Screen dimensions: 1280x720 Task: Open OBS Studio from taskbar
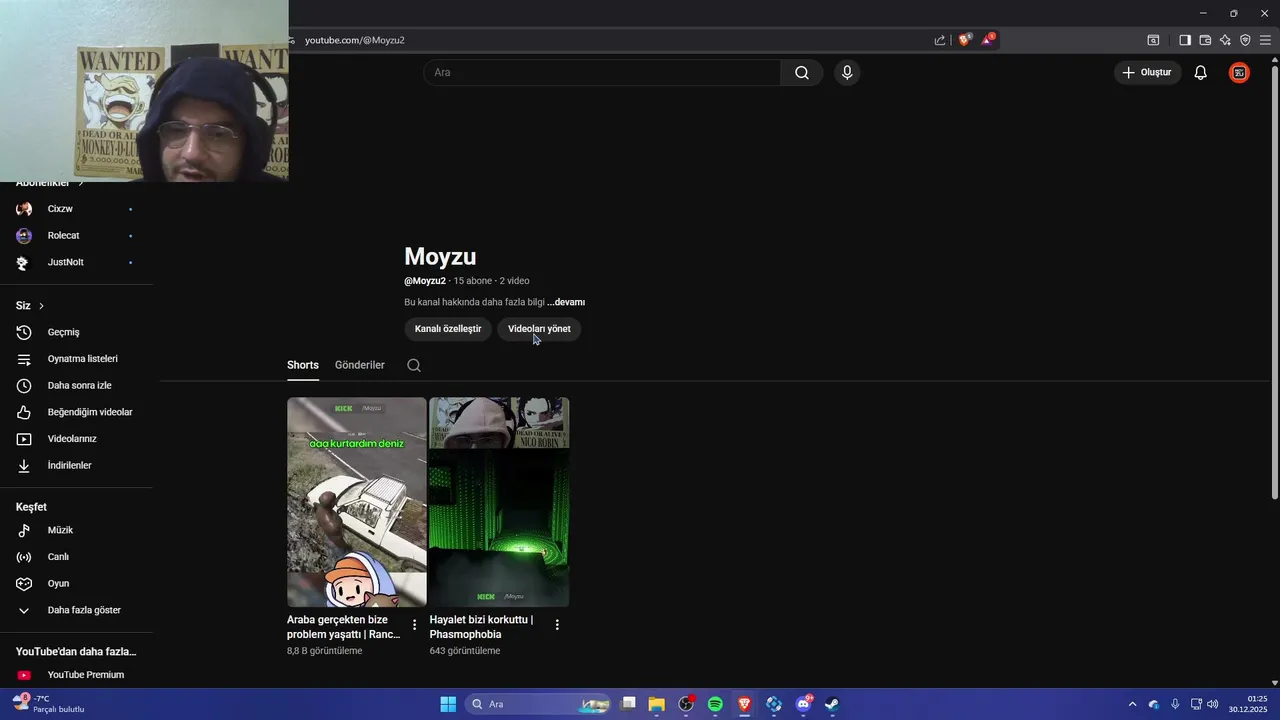click(686, 704)
